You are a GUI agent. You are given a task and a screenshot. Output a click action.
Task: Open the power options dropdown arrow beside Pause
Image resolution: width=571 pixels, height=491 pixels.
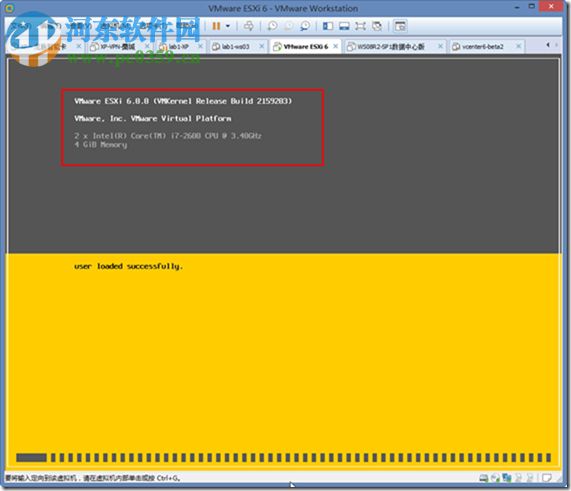tap(228, 26)
